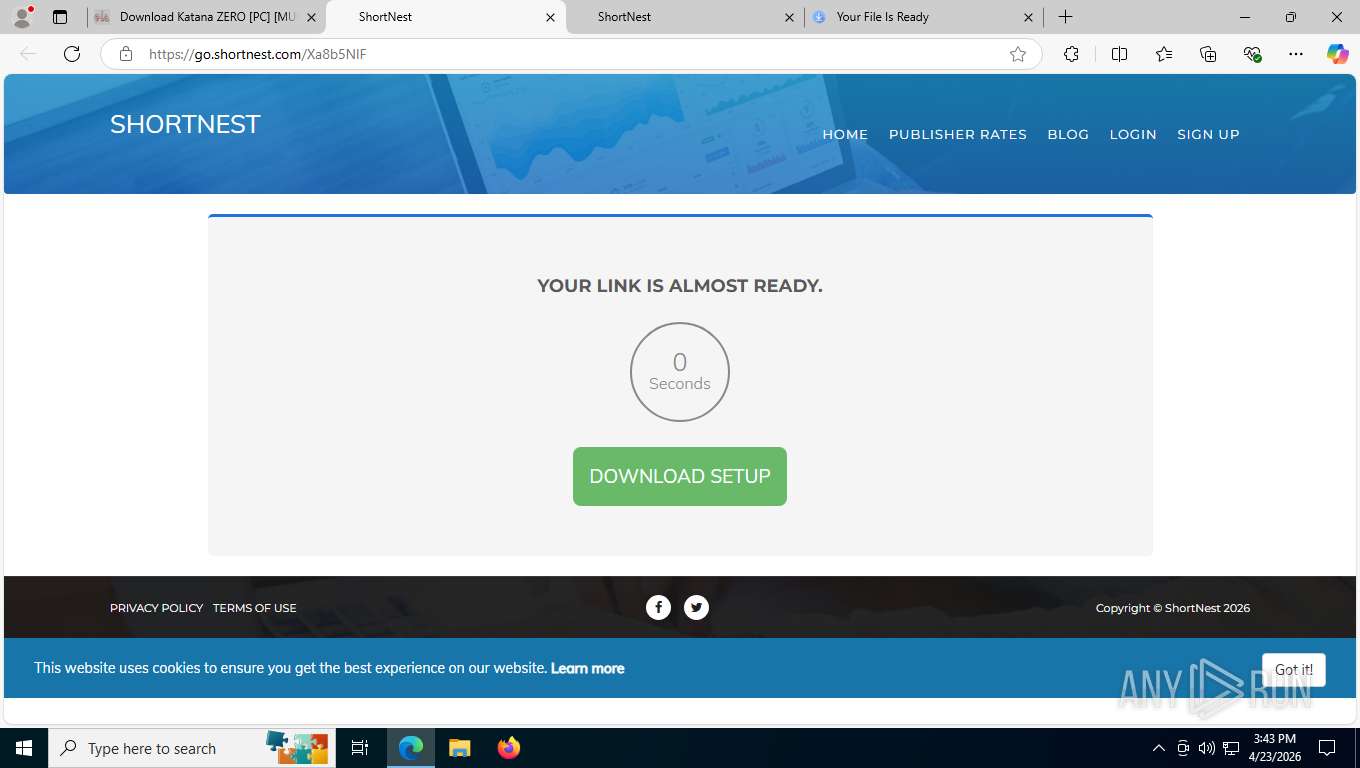The image size is (1360, 768).
Task: Close the Your File Is Ready tab
Action: click(1029, 17)
